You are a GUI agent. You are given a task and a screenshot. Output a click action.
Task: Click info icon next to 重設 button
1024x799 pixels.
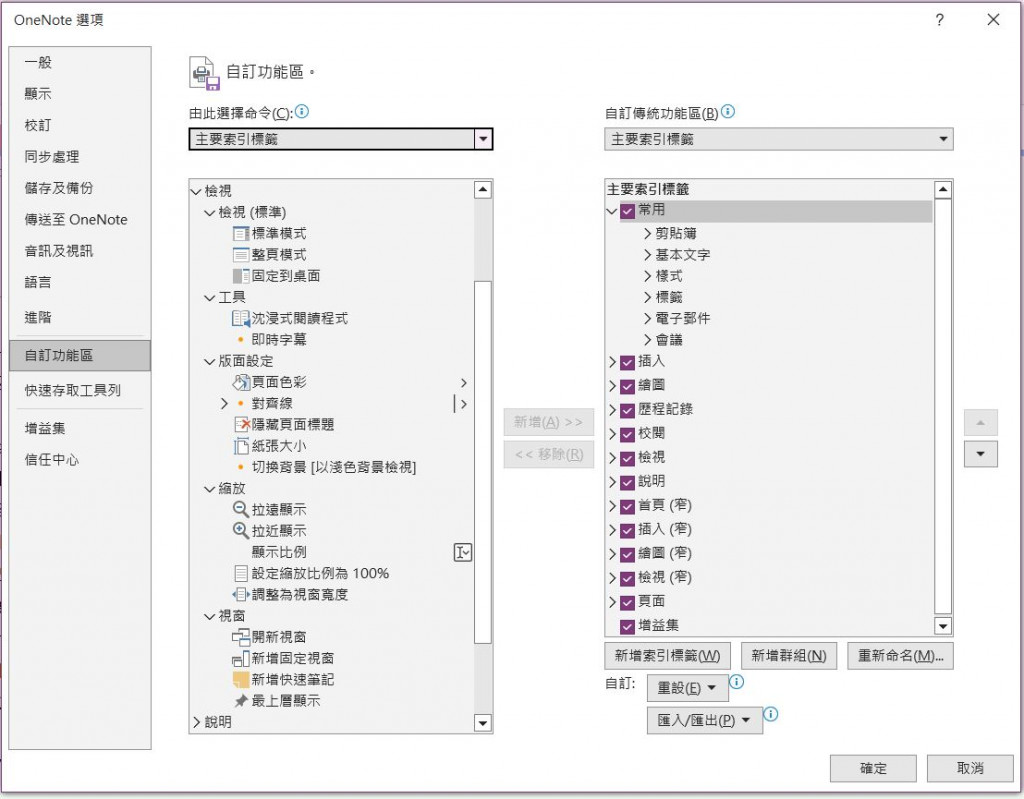point(736,682)
